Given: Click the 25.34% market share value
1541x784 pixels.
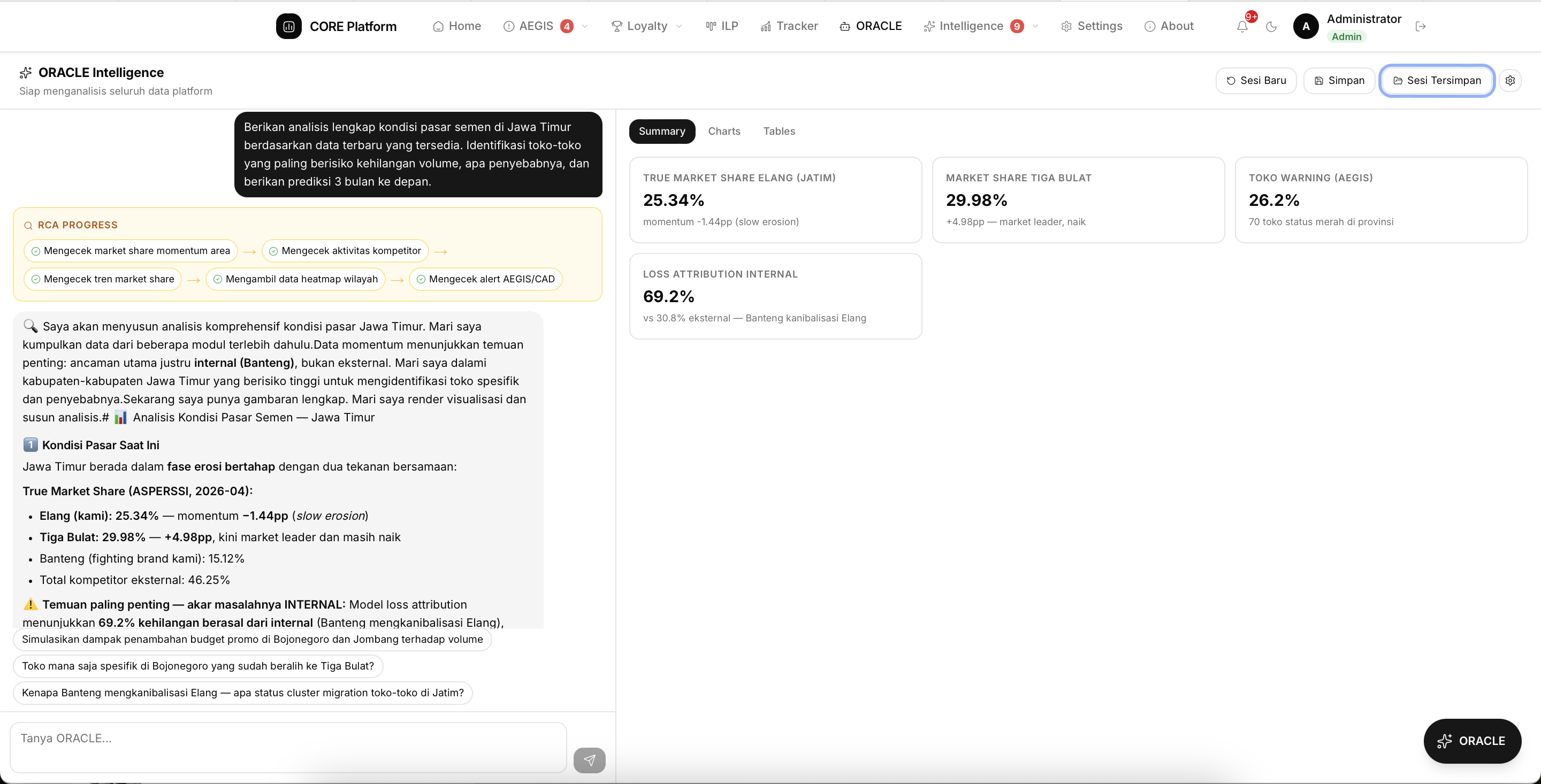Looking at the screenshot, I should 674,201.
